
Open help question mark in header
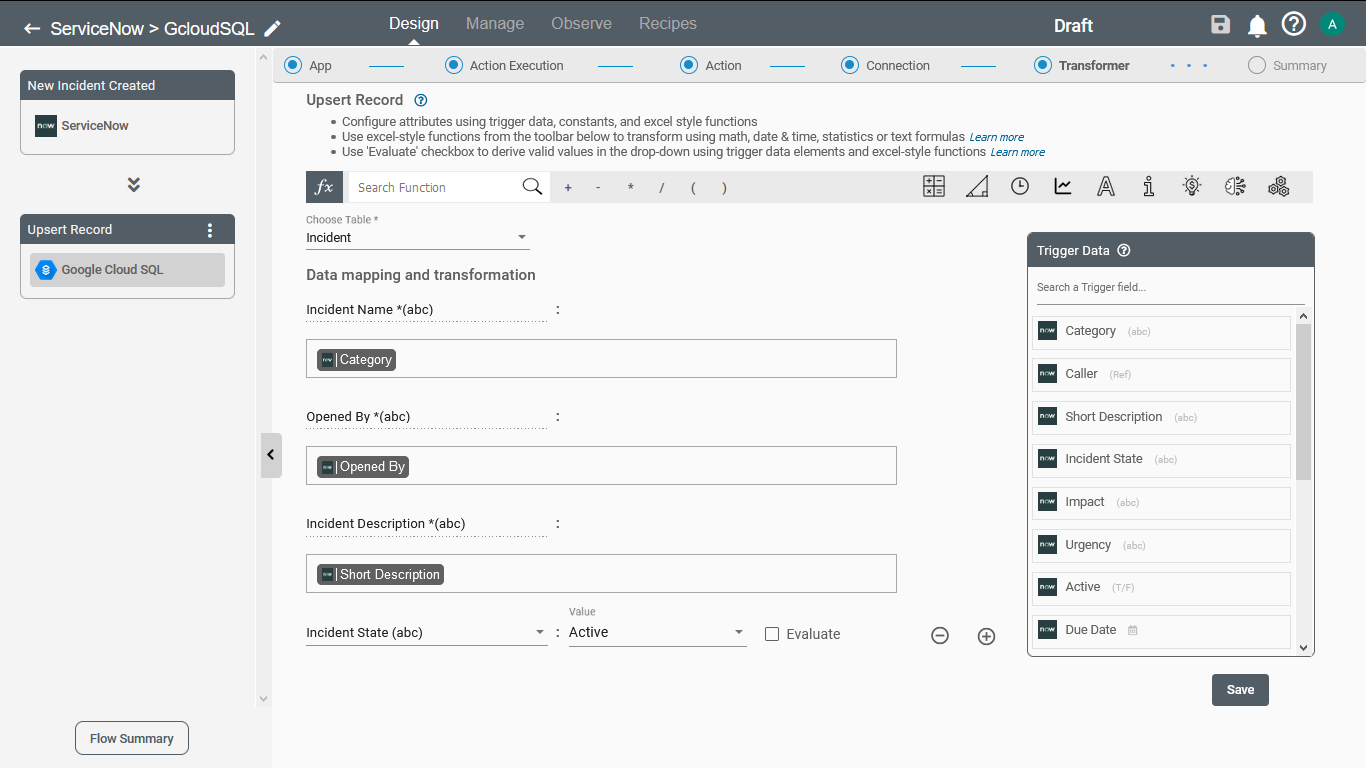(1294, 24)
